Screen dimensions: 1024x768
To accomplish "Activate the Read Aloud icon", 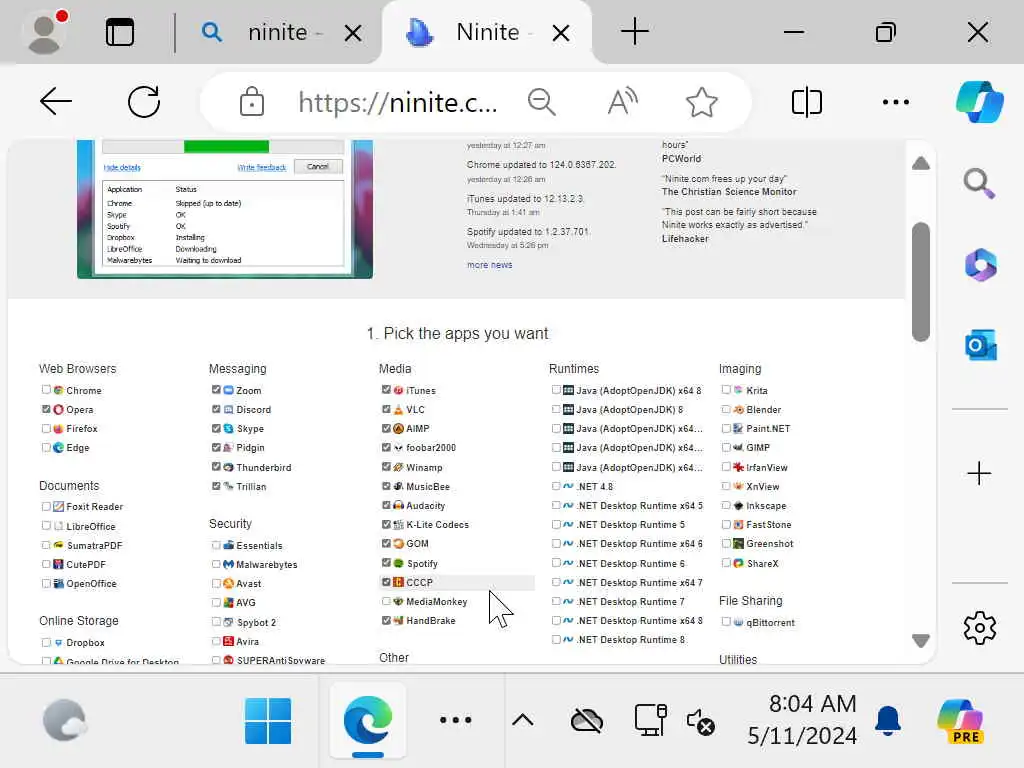I will tap(622, 102).
